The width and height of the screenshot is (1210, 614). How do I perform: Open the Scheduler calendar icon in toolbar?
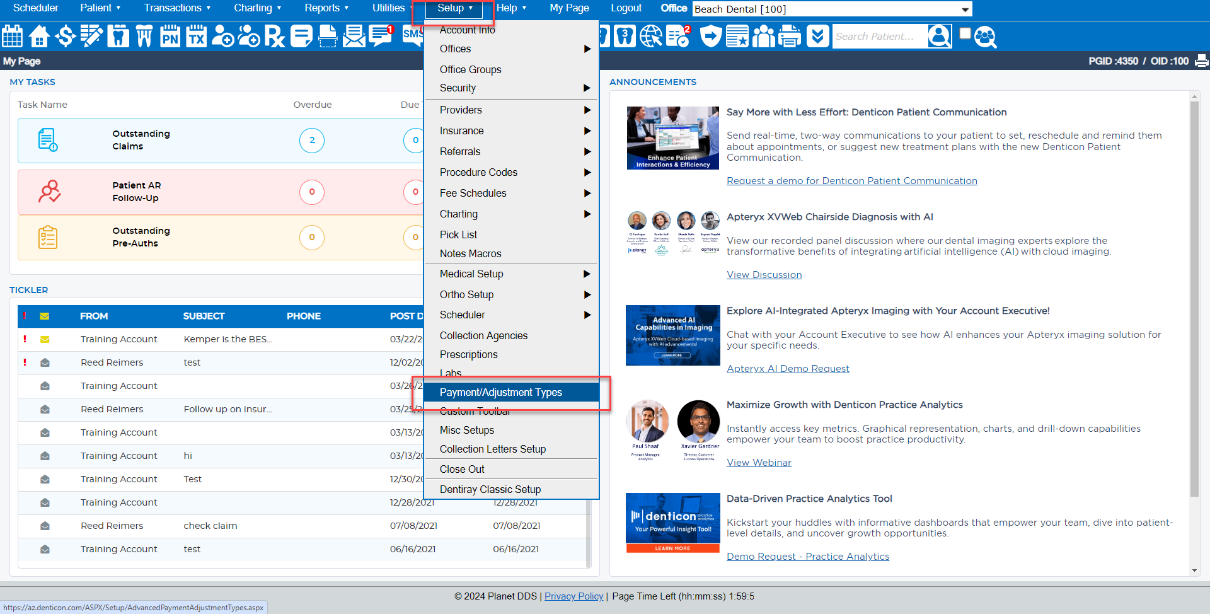(12, 37)
